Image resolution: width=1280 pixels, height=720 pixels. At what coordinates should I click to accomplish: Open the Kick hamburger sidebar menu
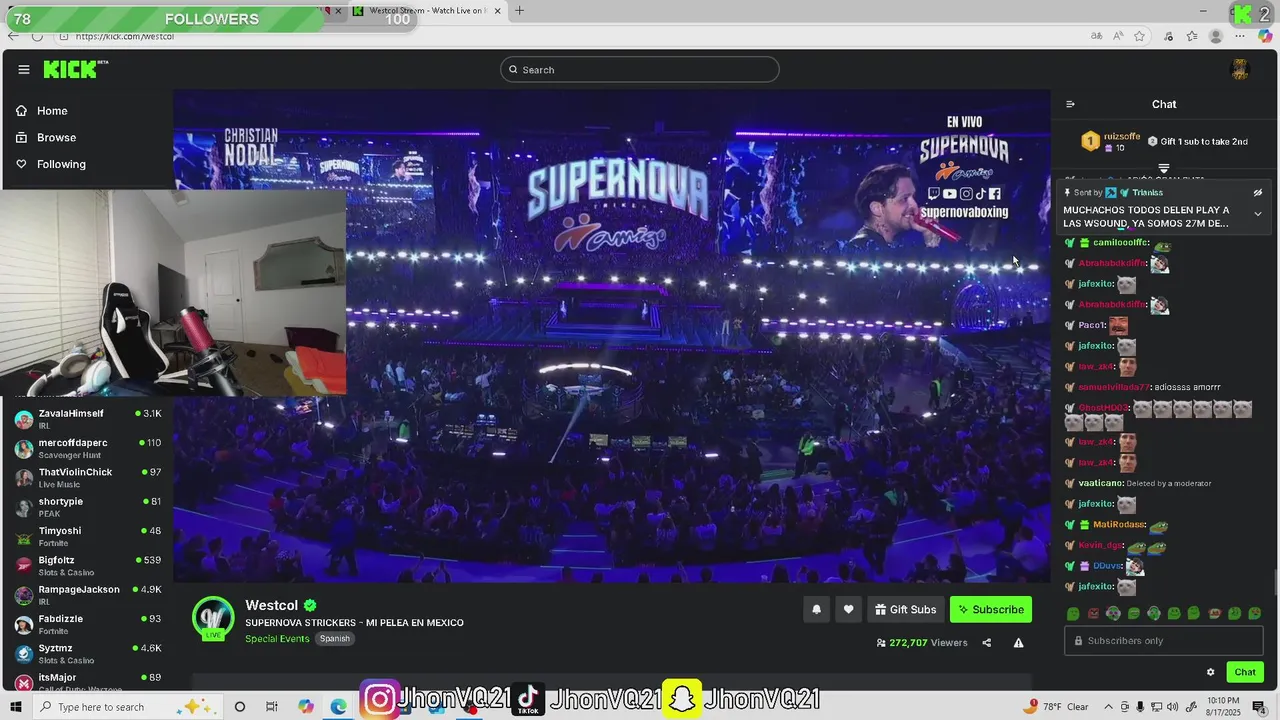click(x=24, y=69)
